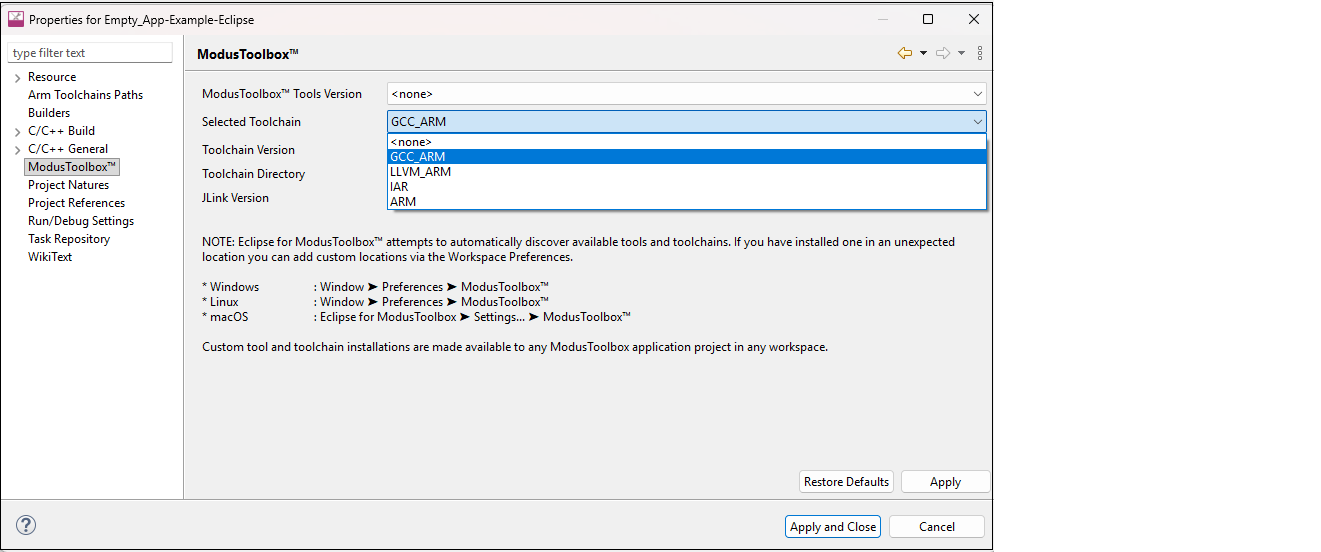Select Resource in the tree
The width and height of the screenshot is (1321, 552).
coord(52,77)
